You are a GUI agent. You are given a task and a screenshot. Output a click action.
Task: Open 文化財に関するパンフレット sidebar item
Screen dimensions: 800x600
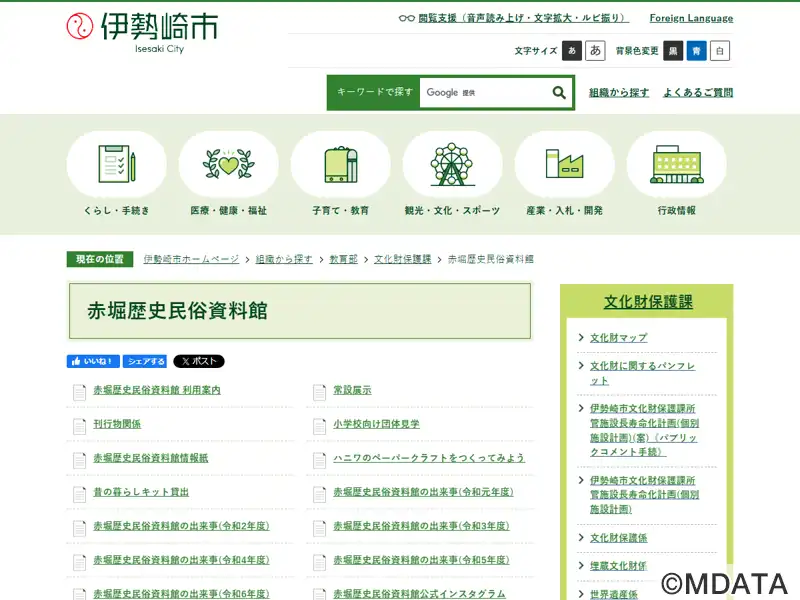pos(641,373)
